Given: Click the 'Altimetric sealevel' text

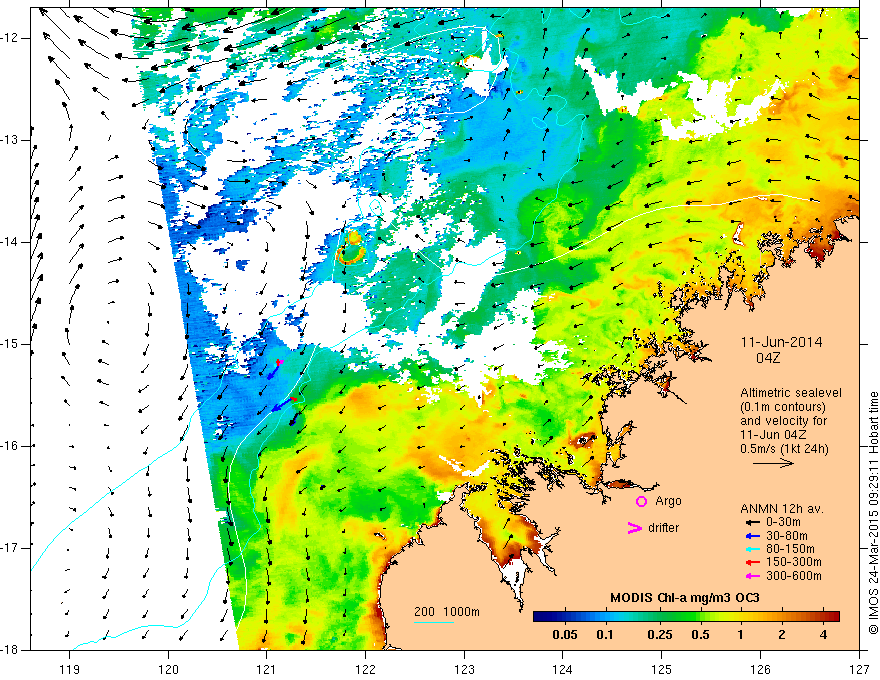Looking at the screenshot, I should click(x=791, y=393).
